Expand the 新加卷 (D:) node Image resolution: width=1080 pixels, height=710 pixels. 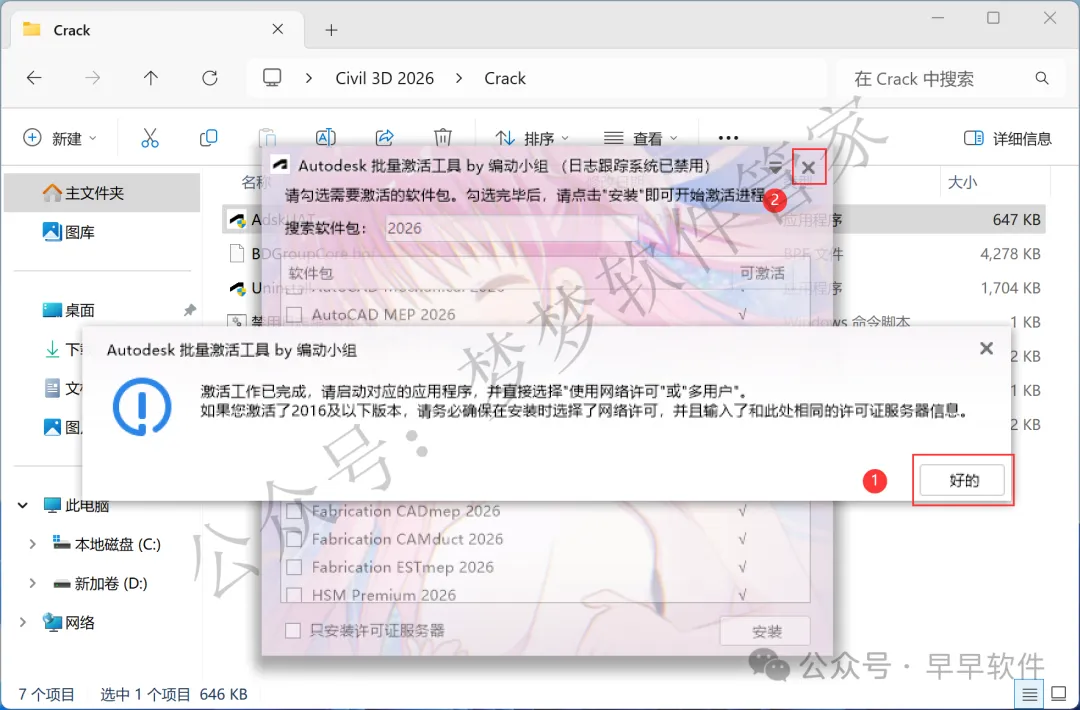tap(32, 584)
